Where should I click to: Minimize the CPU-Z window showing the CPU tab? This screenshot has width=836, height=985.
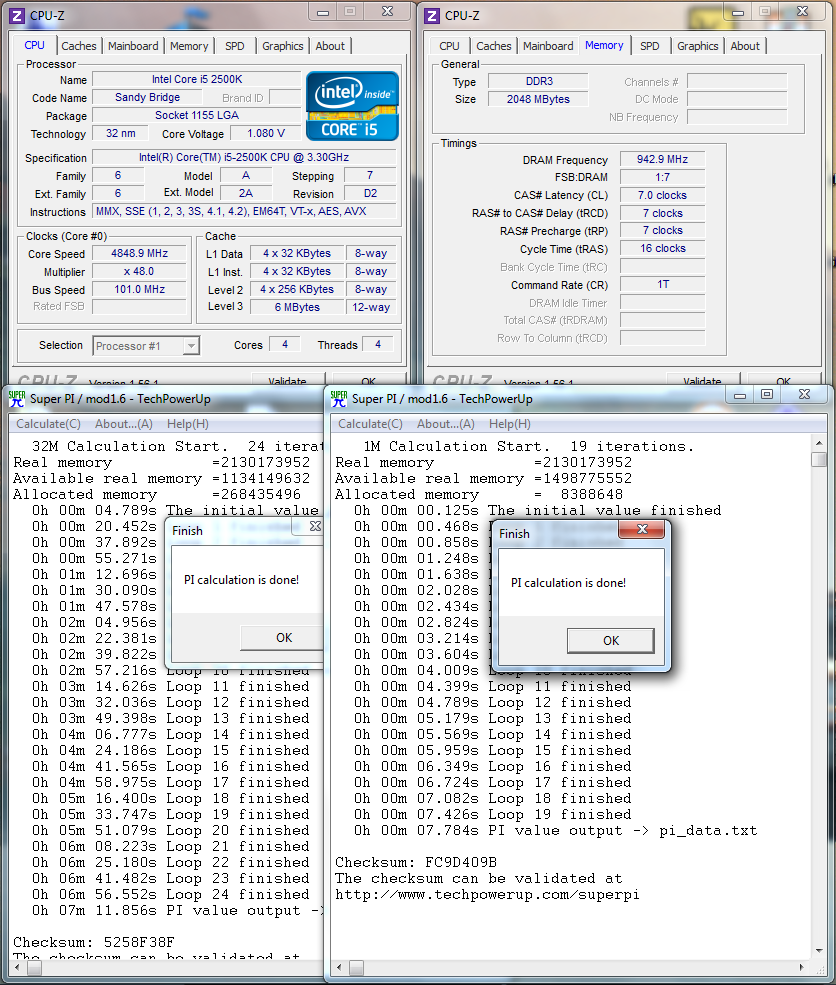pos(323,12)
